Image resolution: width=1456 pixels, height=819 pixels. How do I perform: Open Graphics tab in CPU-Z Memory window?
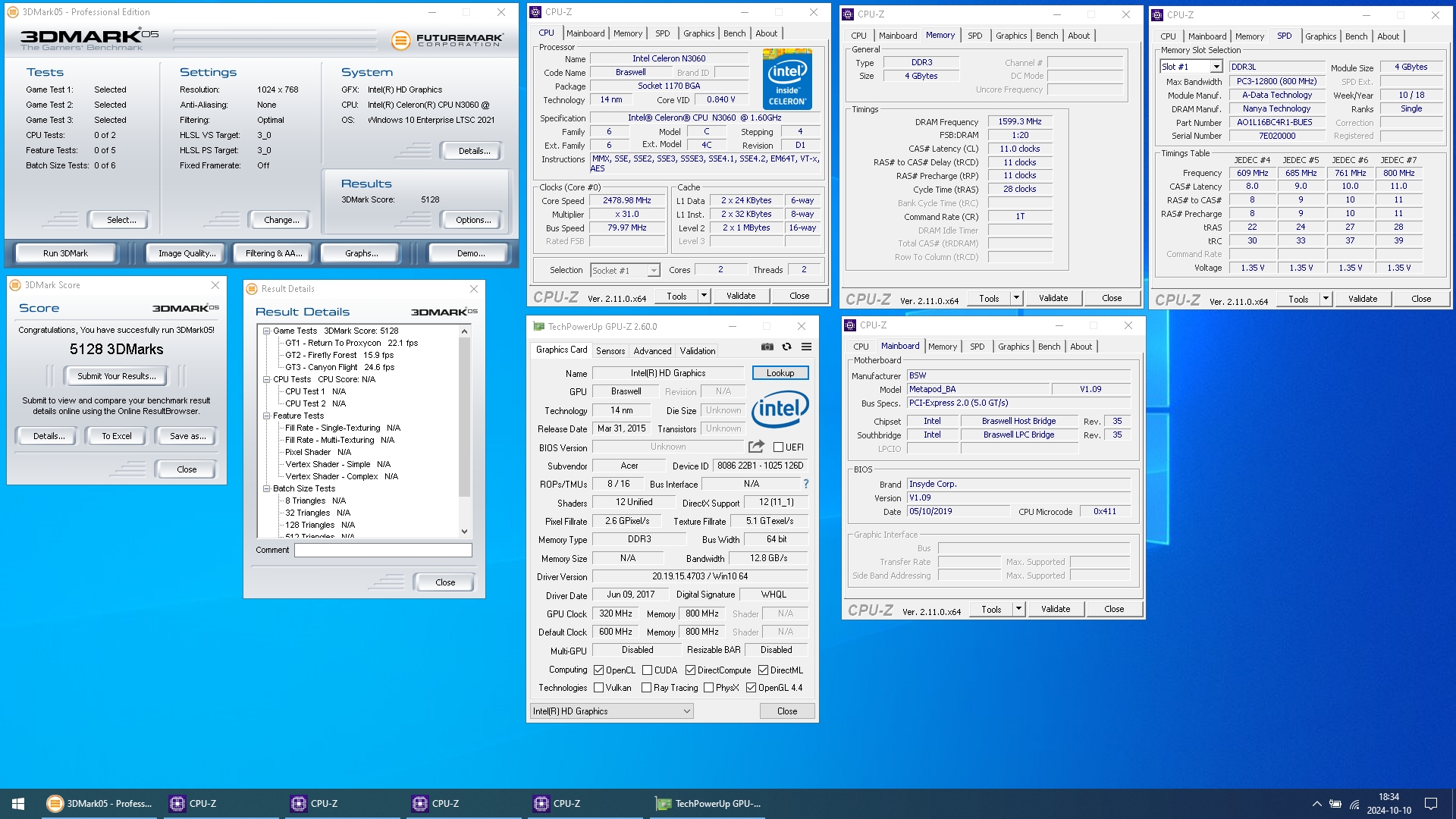(1011, 36)
